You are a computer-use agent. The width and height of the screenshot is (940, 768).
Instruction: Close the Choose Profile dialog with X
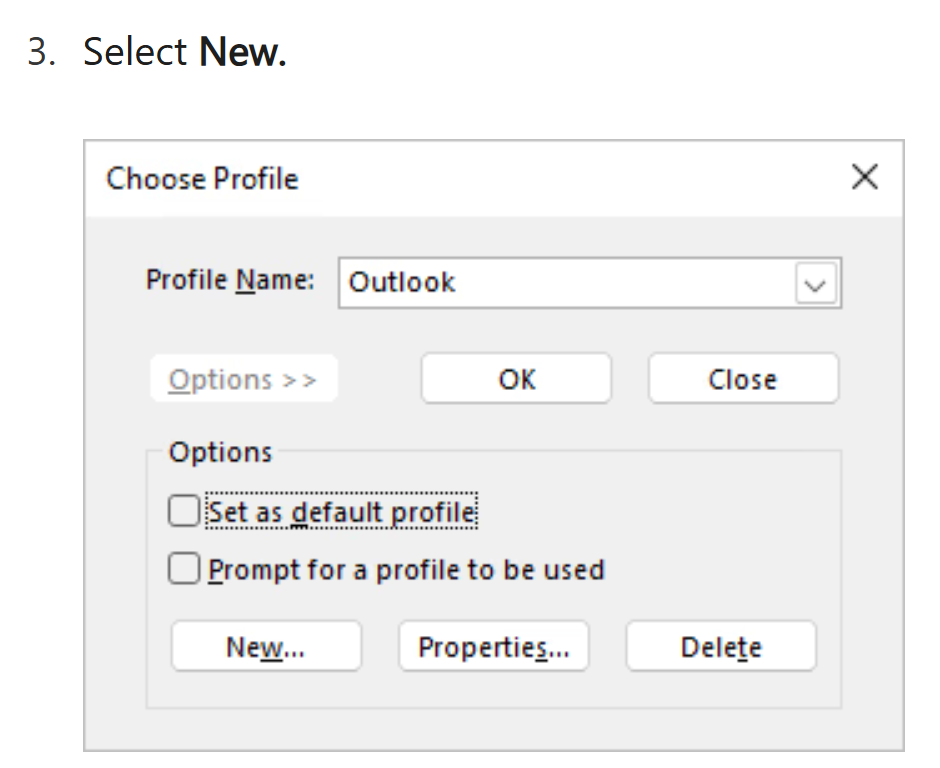coord(864,178)
